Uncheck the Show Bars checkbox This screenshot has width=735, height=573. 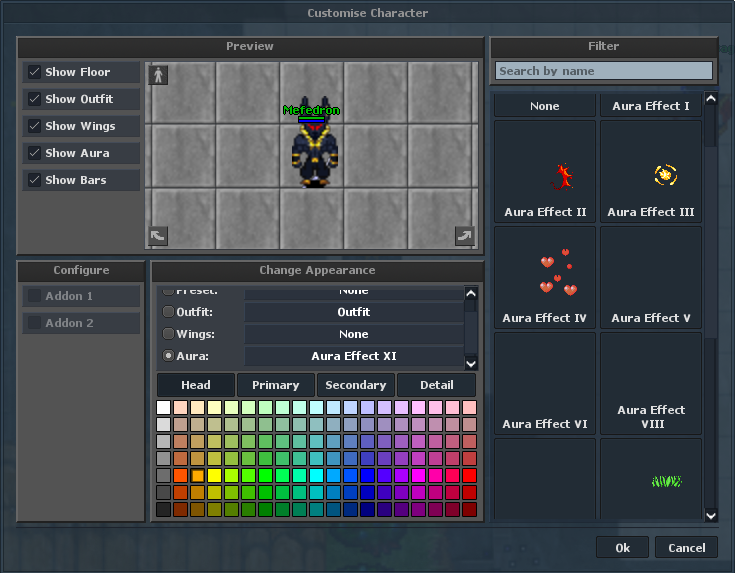pos(34,180)
